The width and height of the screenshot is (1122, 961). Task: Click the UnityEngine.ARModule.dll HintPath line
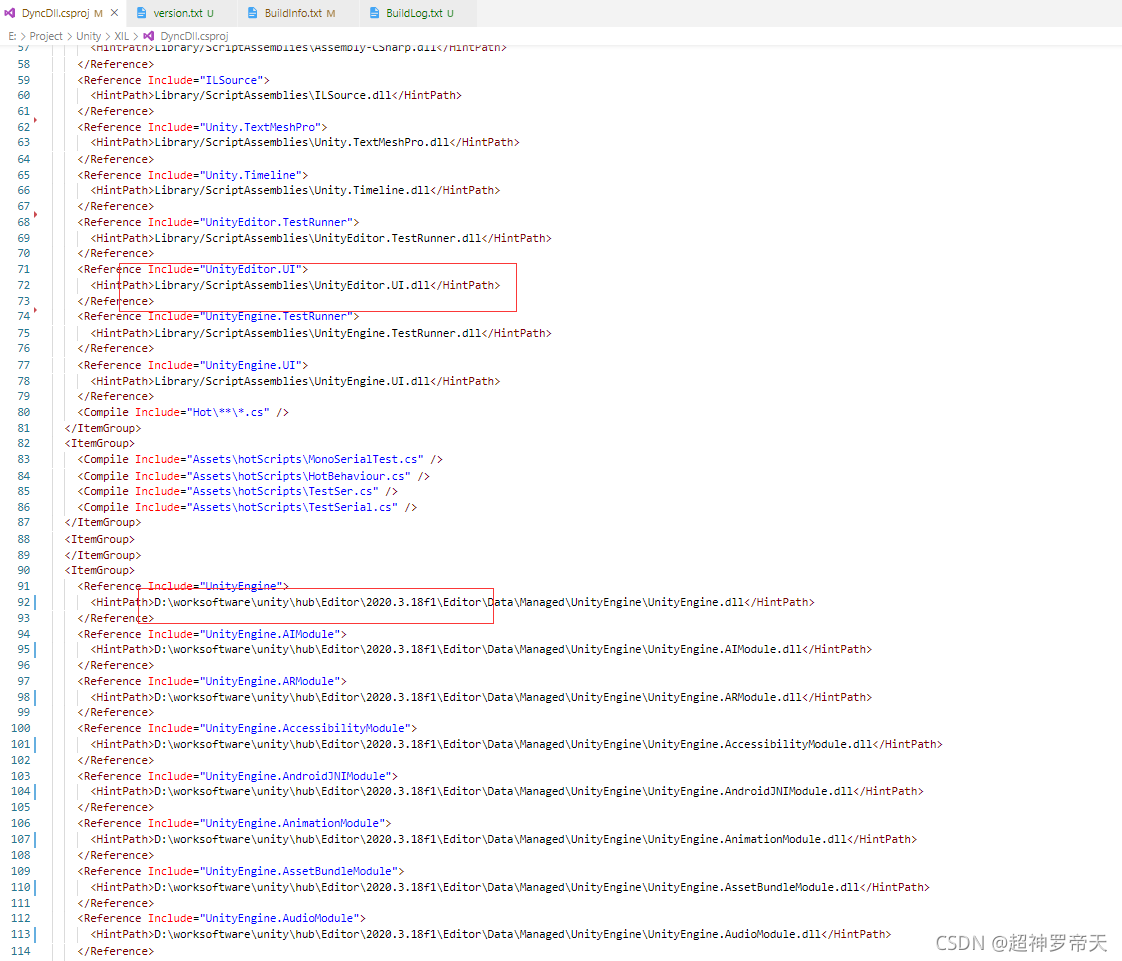pyautogui.click(x=481, y=697)
